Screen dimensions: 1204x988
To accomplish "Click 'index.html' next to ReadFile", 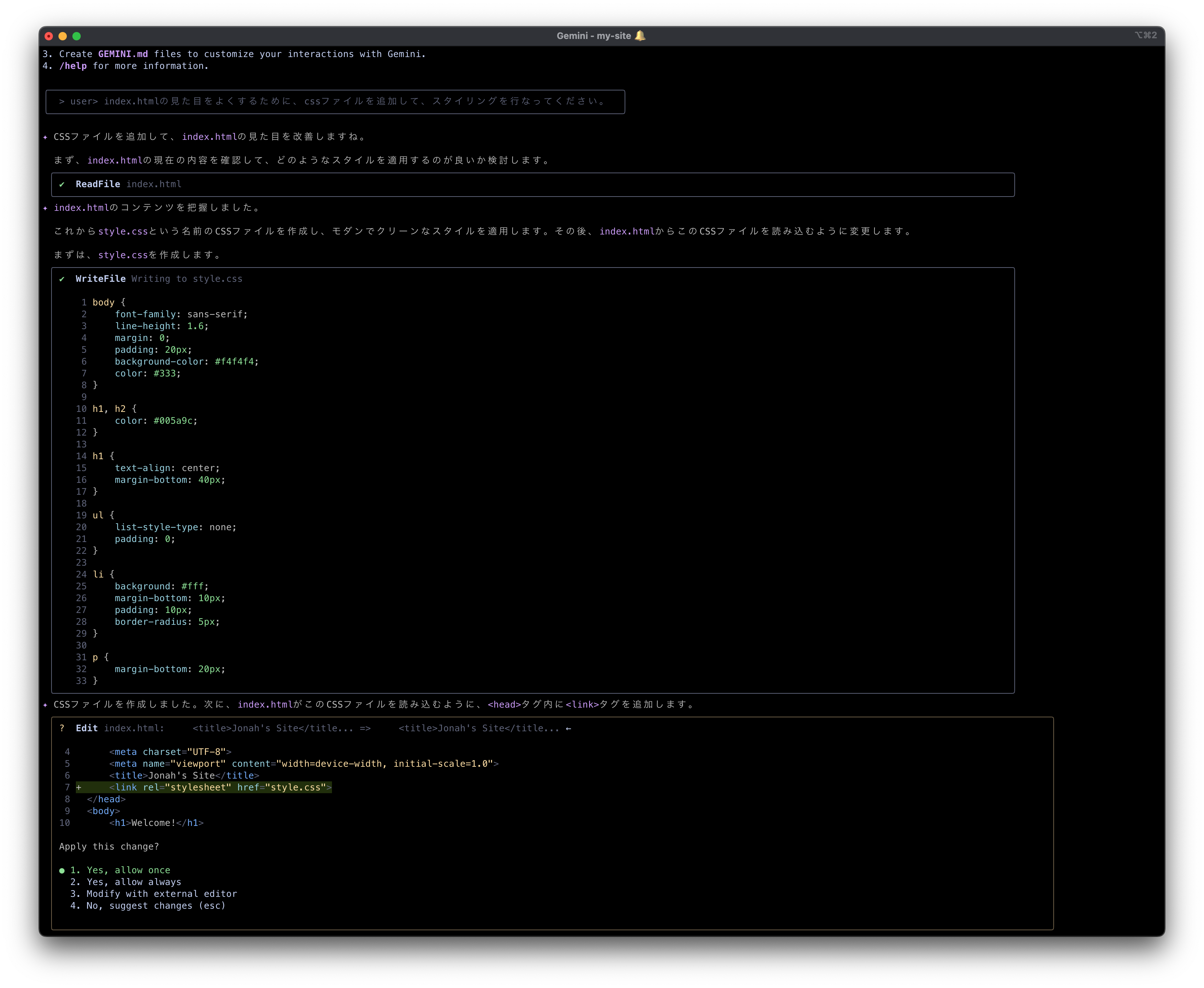I will pyautogui.click(x=154, y=184).
